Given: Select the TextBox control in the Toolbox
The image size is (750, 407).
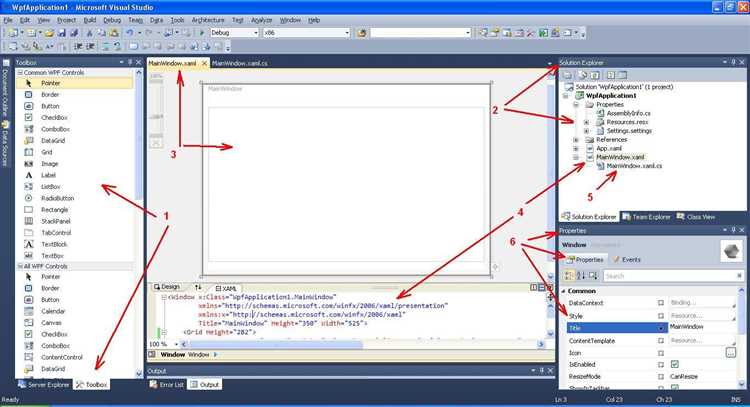Looking at the screenshot, I should (75, 255).
